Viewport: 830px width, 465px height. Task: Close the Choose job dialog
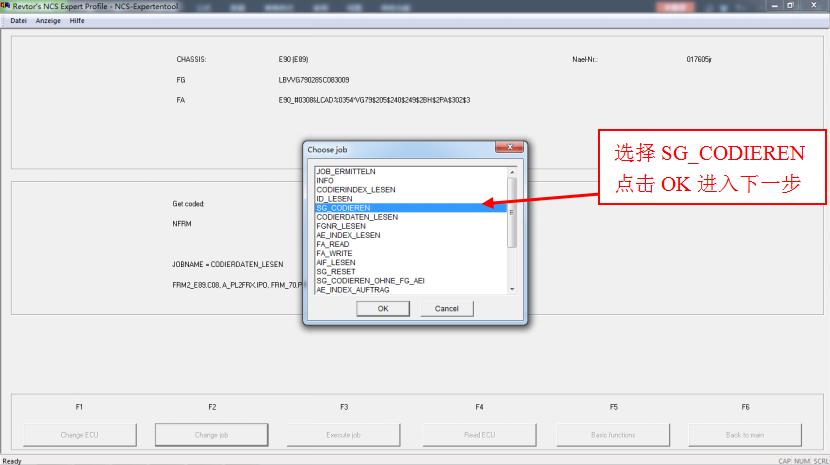509,147
